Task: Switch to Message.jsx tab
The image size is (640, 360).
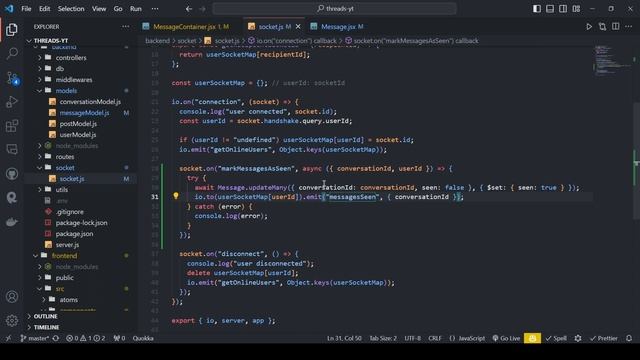Action: (x=342, y=27)
